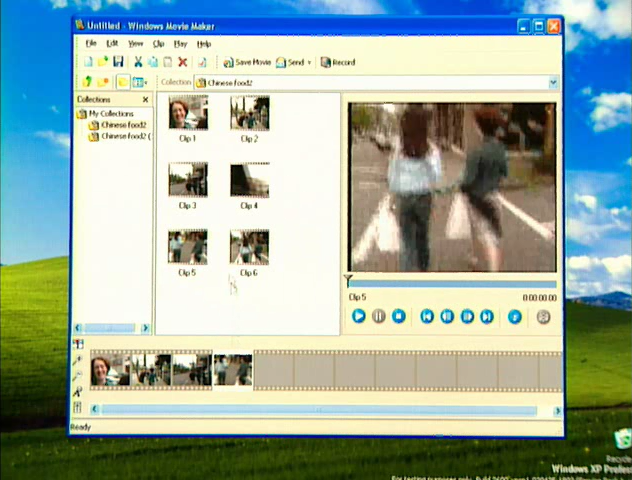Screen dimensions: 632x480
Task: Click the Back button in monitor
Action: (427, 316)
